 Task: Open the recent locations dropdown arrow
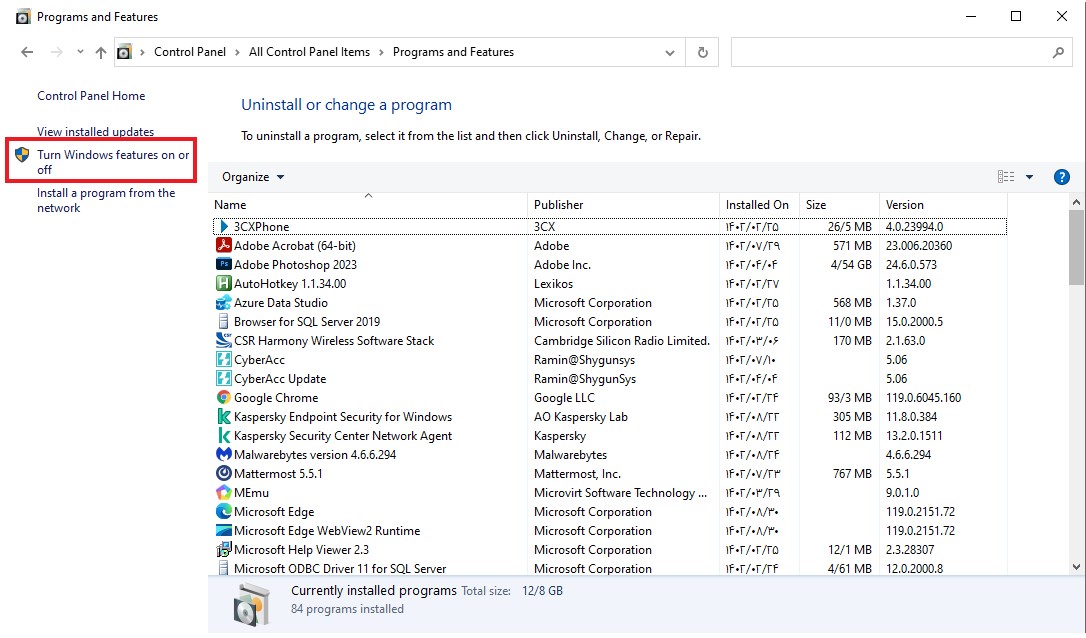(79, 52)
